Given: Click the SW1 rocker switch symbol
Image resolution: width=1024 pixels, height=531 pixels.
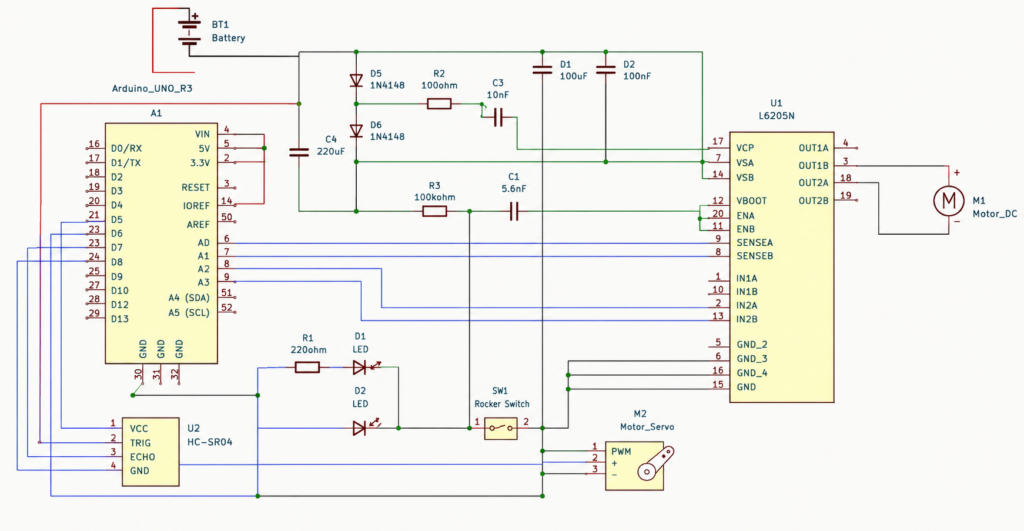Looking at the screenshot, I should tap(501, 428).
